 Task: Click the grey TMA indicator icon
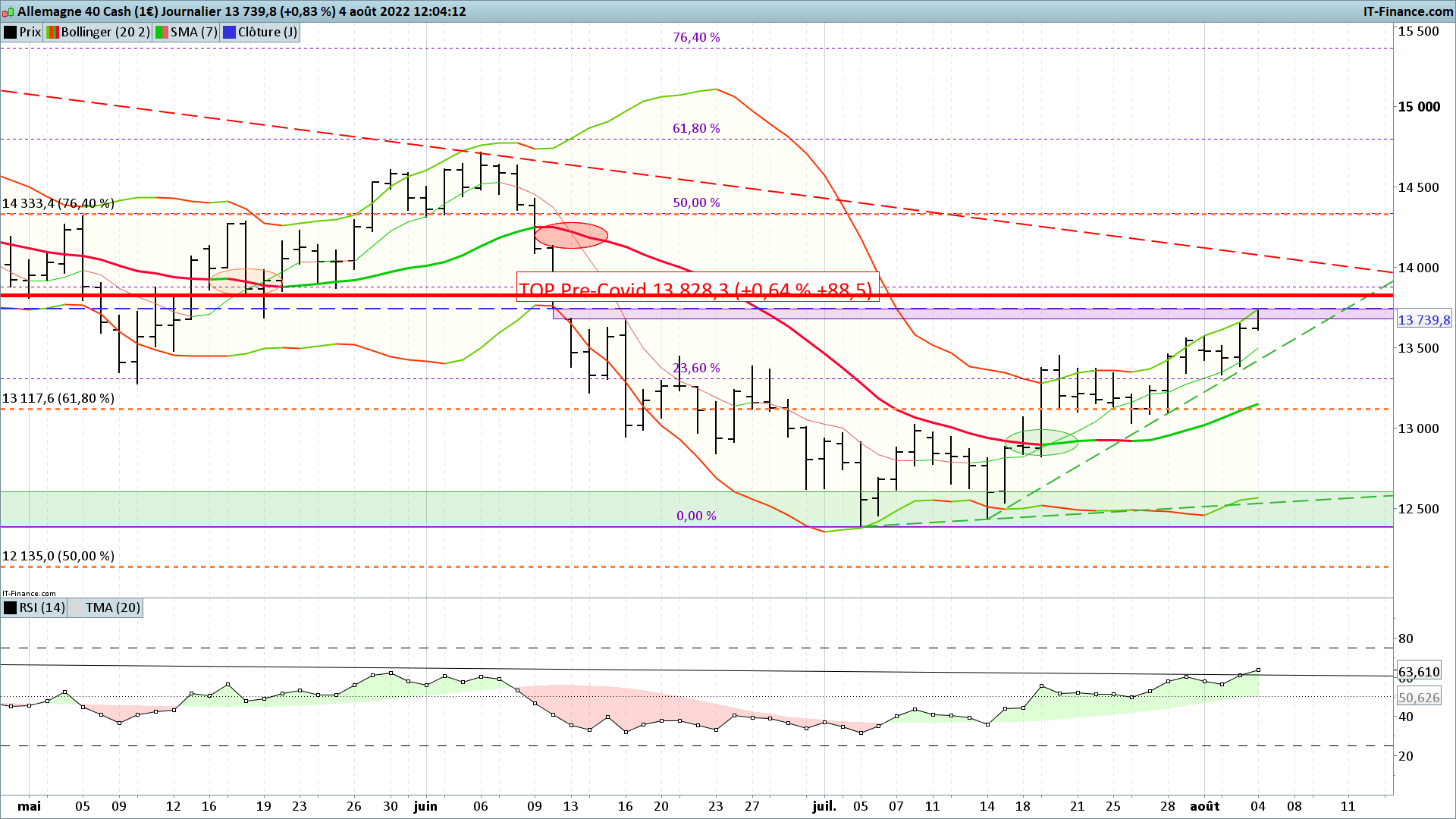(77, 608)
